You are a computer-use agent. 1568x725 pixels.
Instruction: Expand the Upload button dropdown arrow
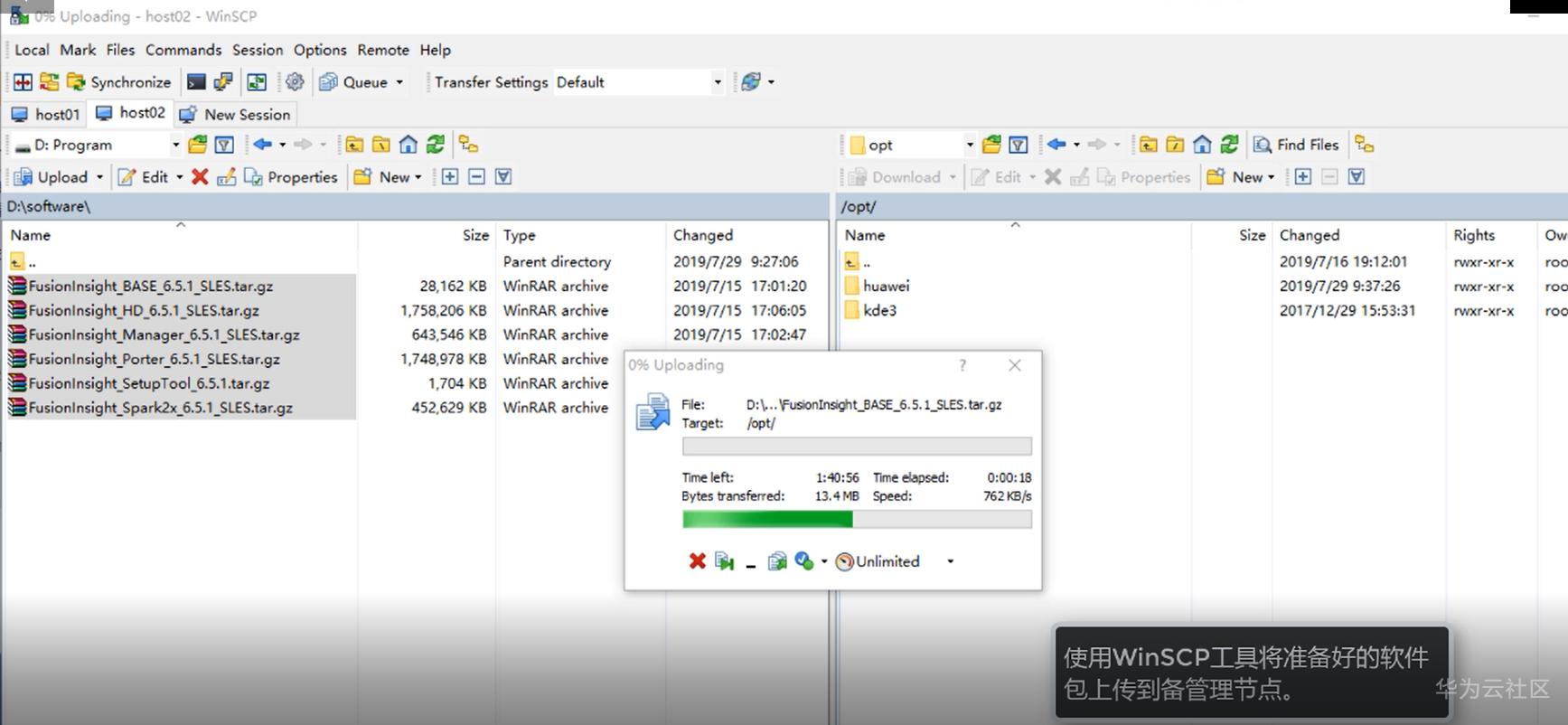coord(99,177)
